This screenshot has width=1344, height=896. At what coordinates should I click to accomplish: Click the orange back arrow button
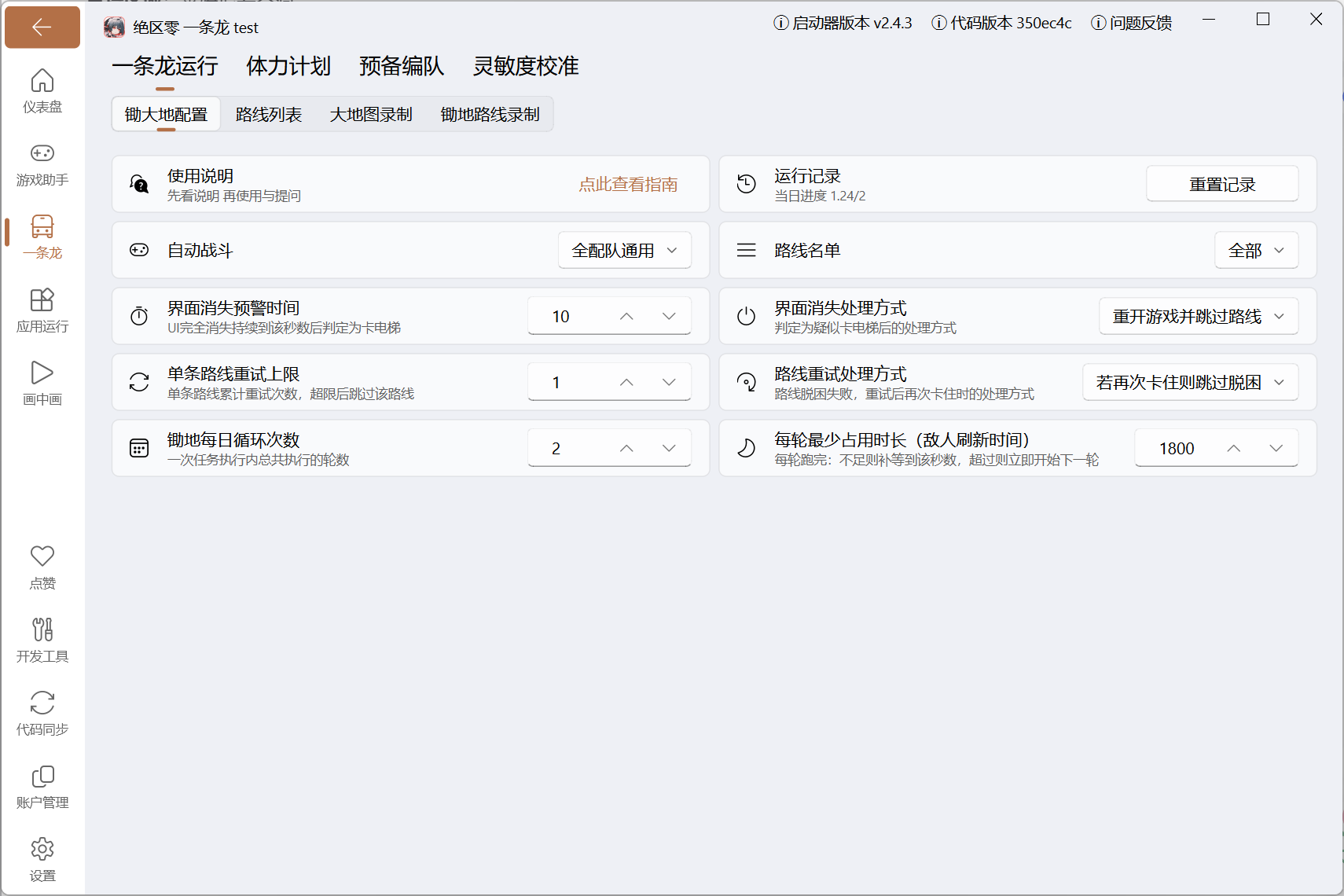tap(42, 28)
